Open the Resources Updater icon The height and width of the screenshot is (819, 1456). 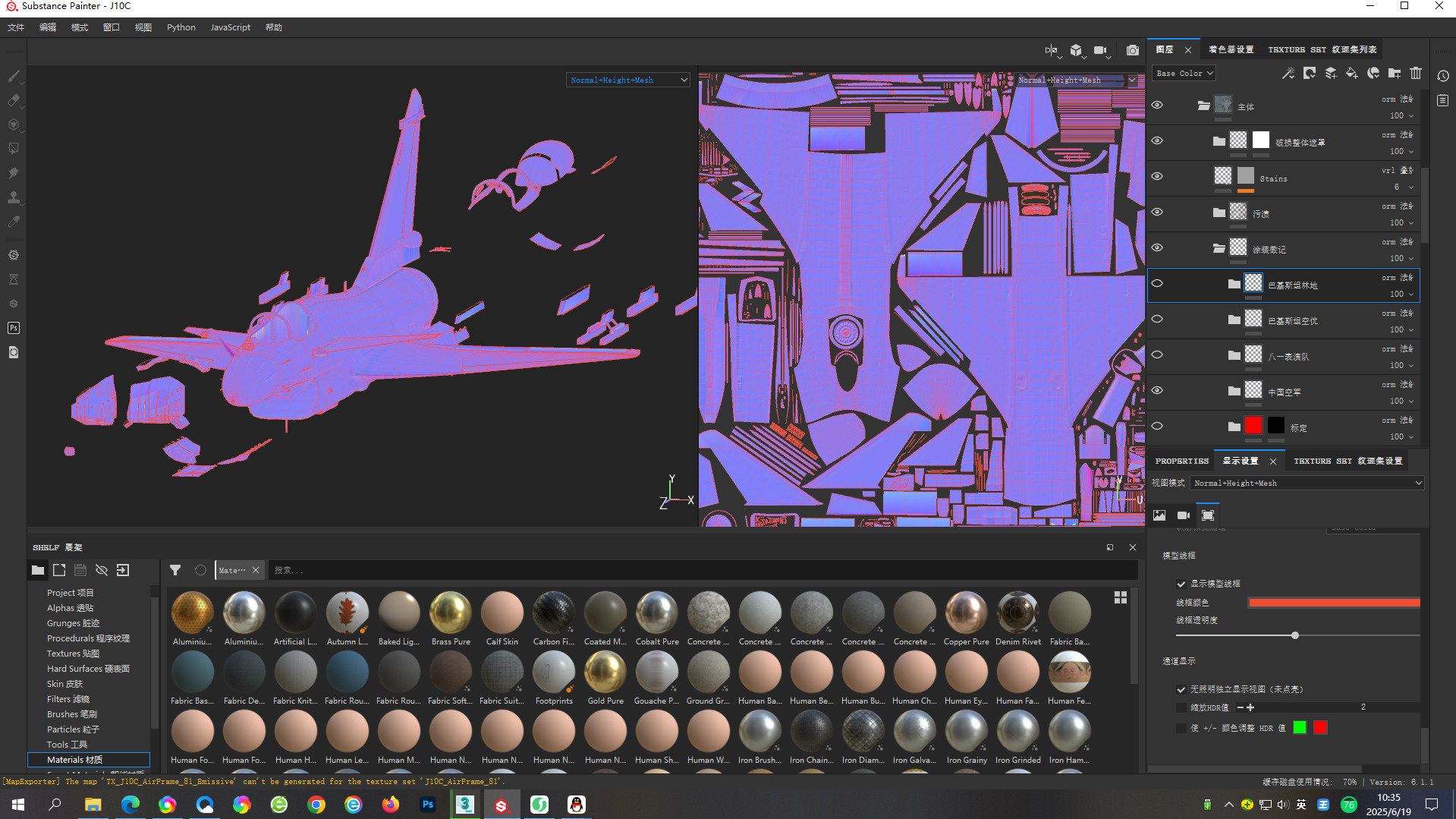(x=14, y=352)
